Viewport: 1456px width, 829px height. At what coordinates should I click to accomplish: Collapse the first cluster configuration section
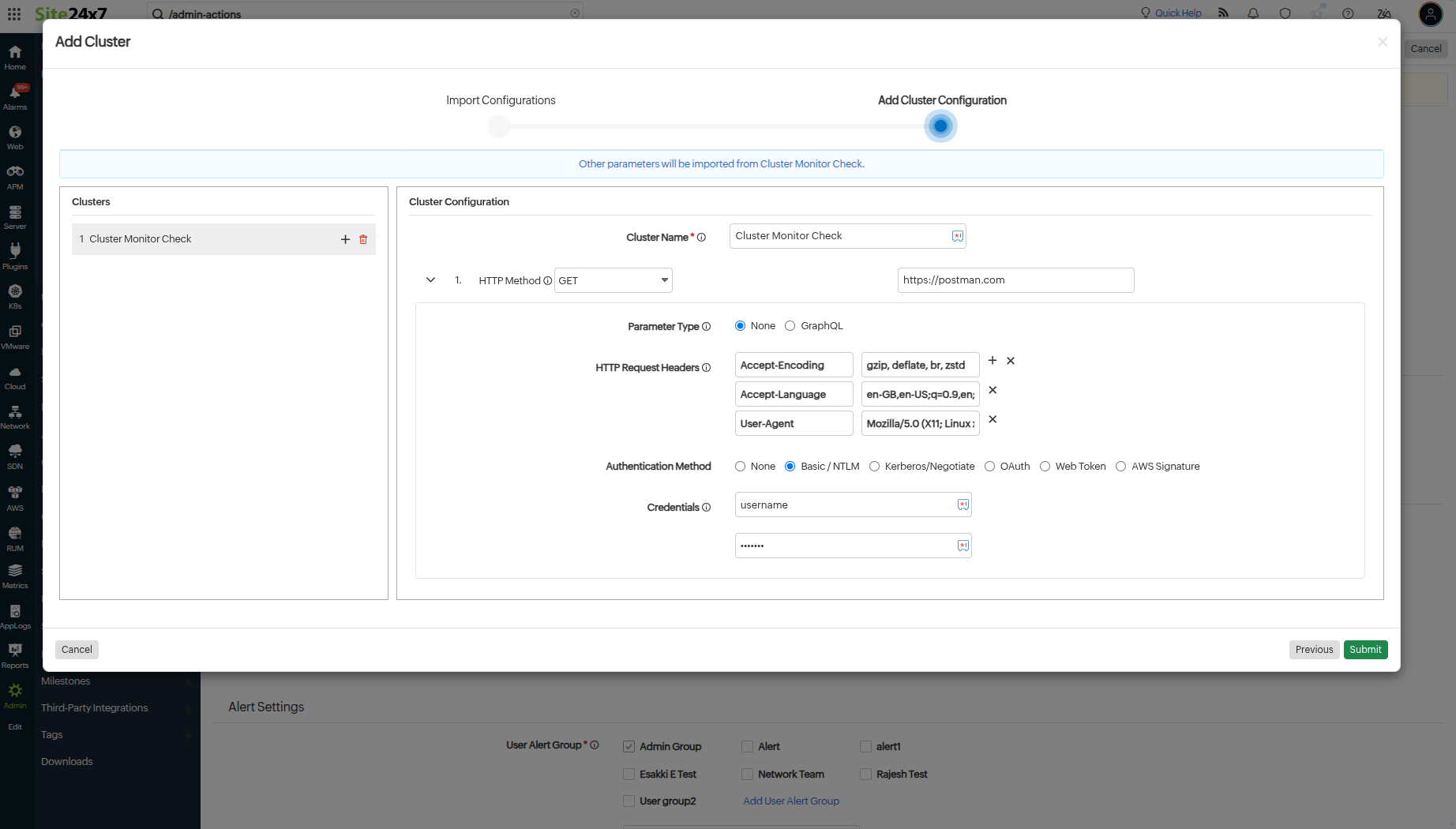(430, 279)
